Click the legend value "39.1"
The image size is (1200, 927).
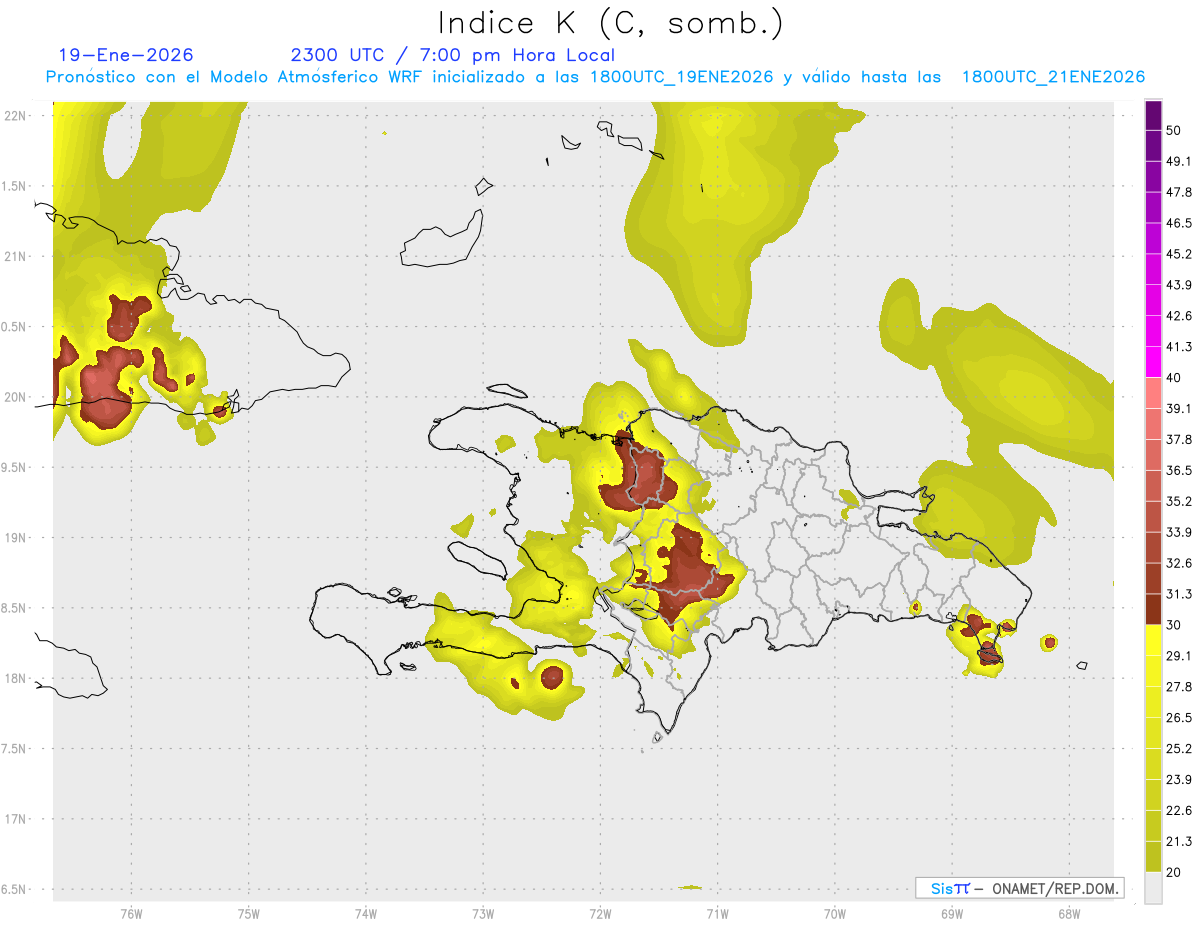1179,408
